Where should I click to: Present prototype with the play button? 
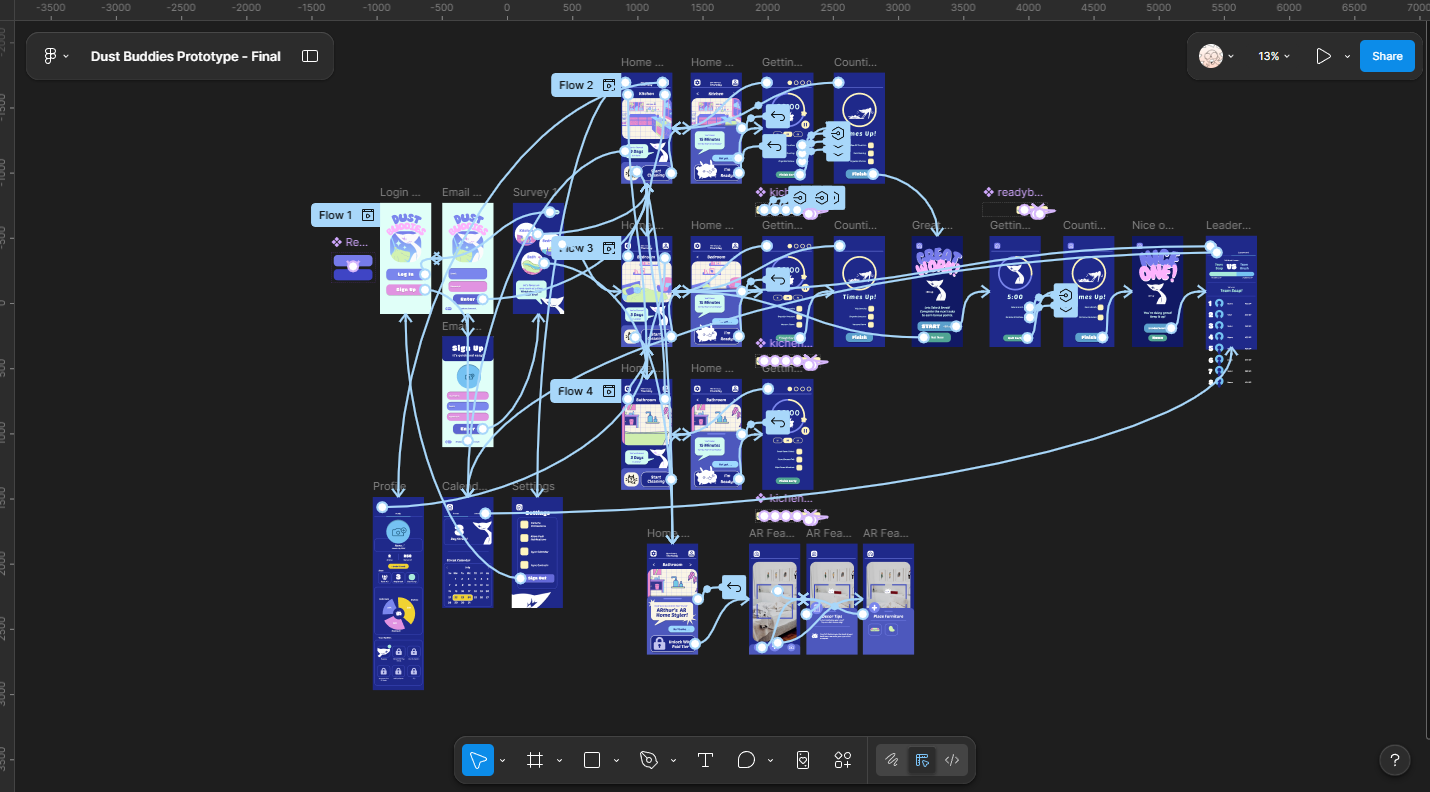pyautogui.click(x=1323, y=56)
